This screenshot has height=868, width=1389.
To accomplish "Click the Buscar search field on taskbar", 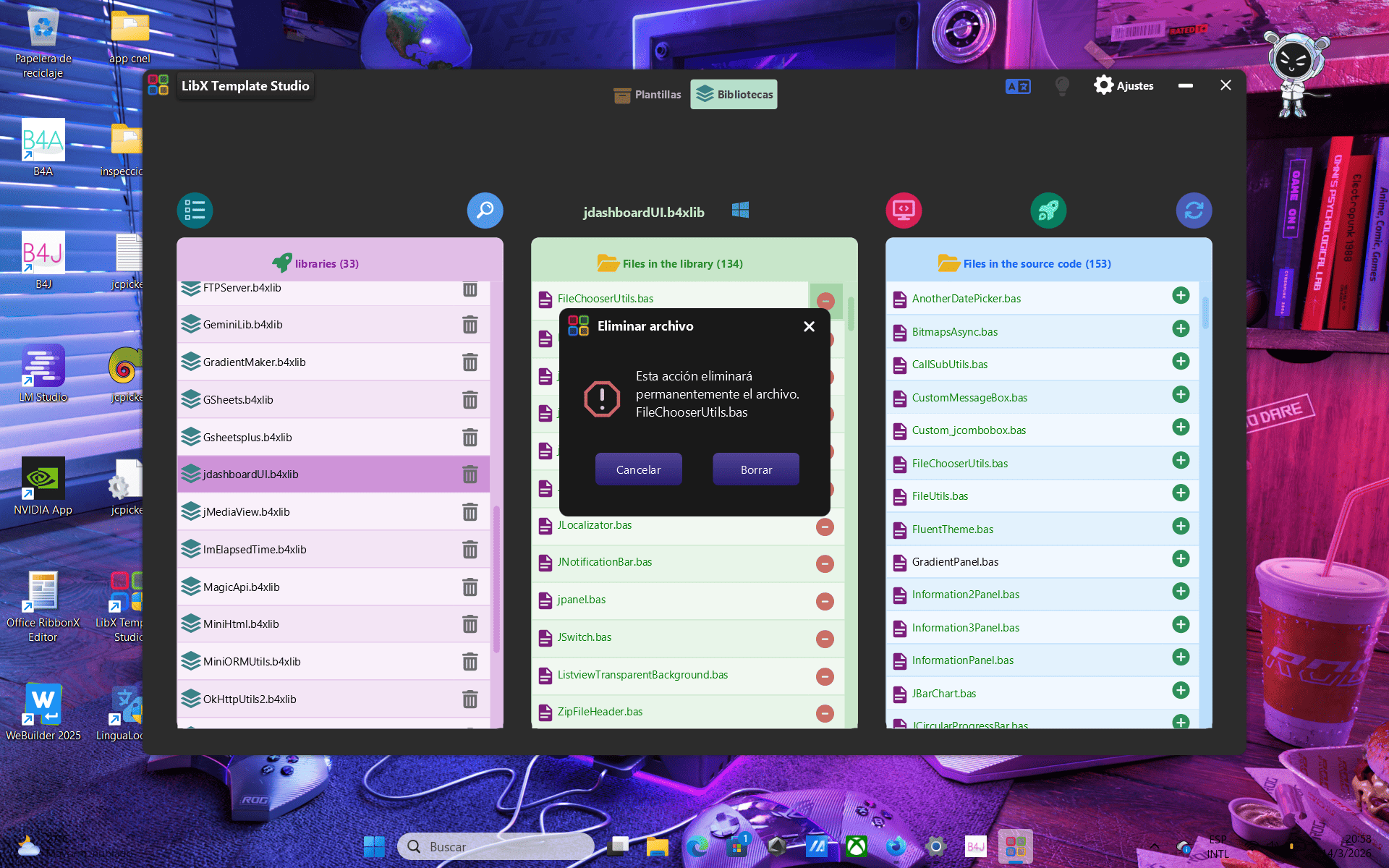I will pyautogui.click(x=496, y=846).
